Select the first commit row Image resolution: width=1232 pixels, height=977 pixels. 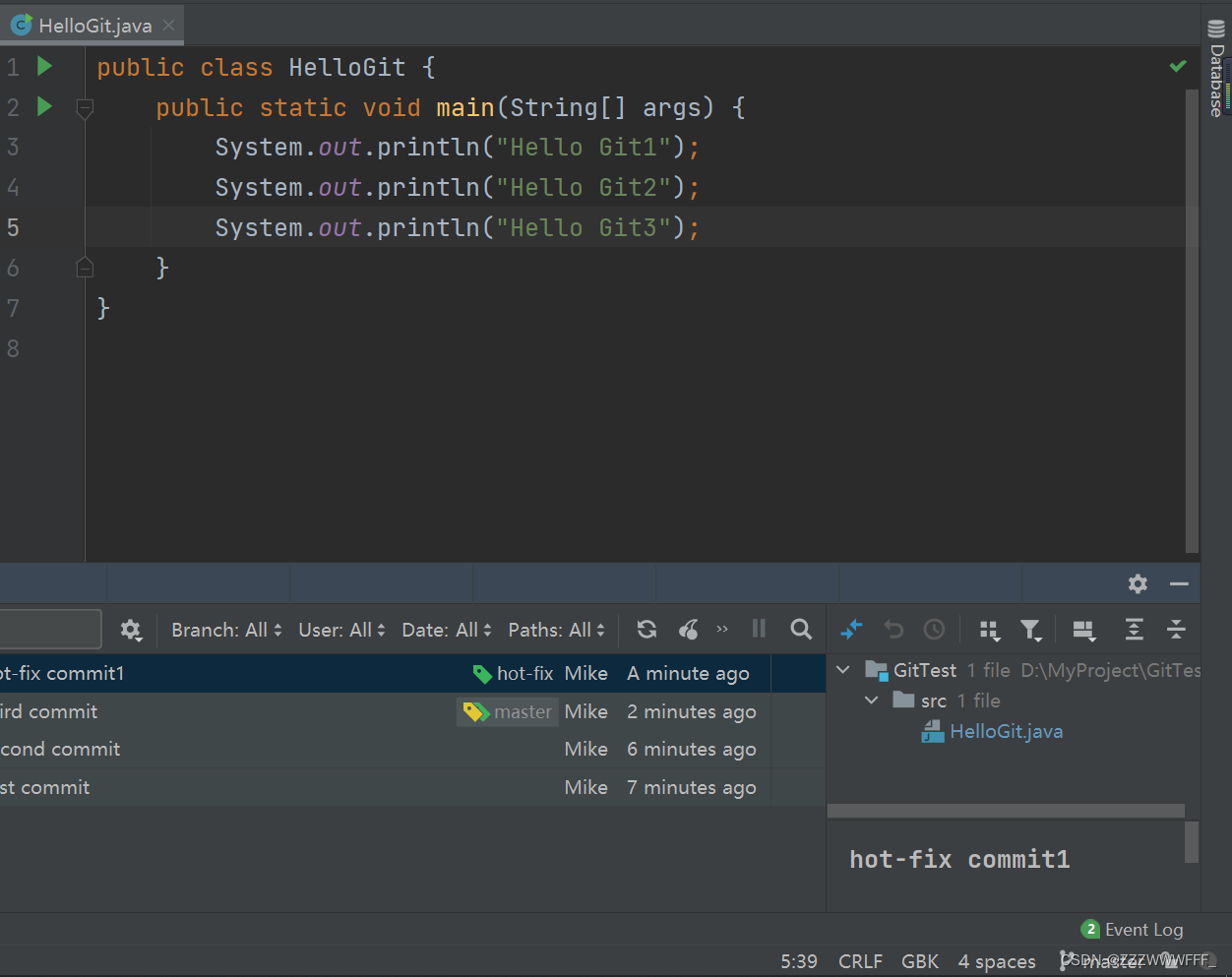click(412, 787)
